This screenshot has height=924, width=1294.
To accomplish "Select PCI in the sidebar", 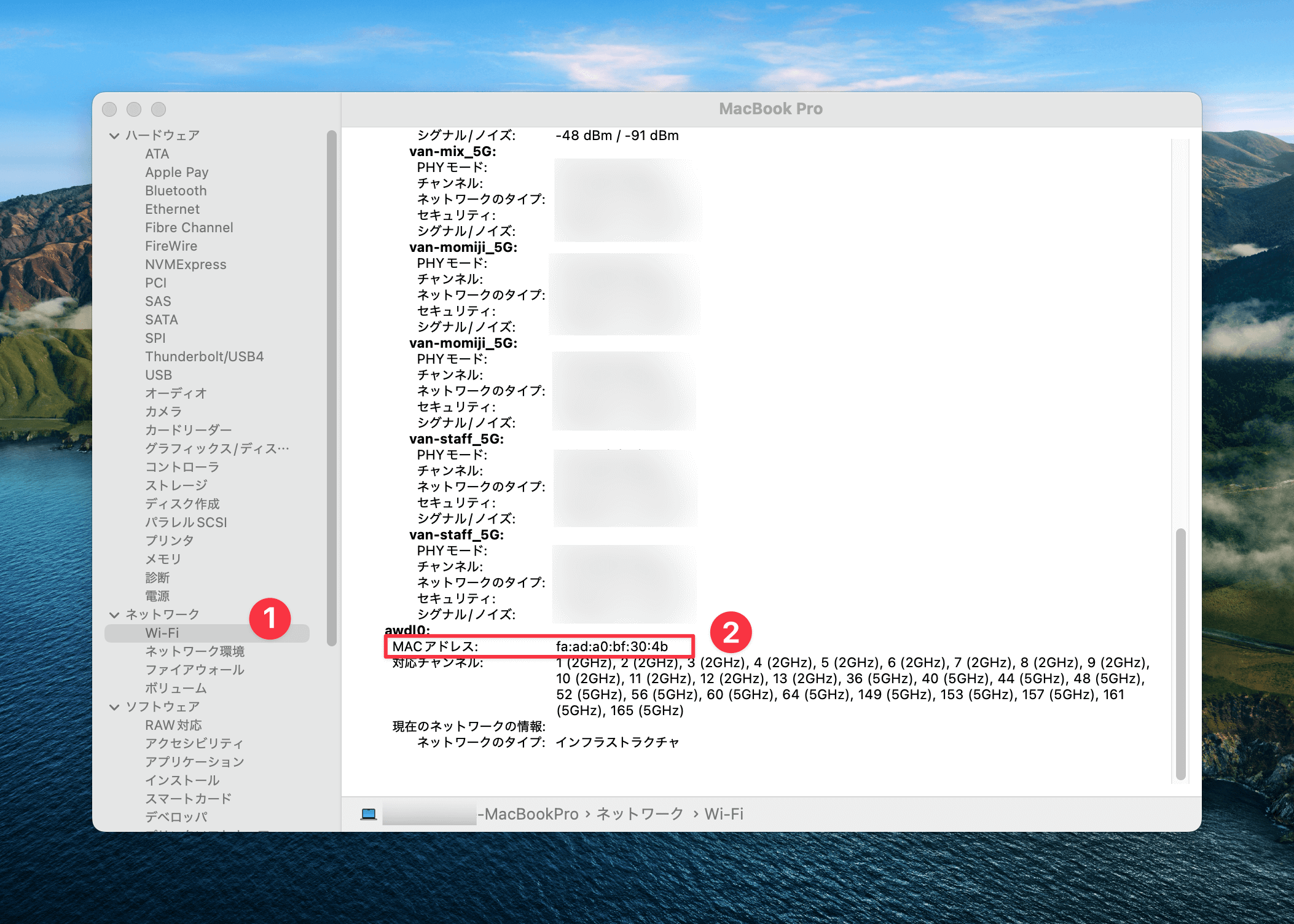I will coord(155,283).
